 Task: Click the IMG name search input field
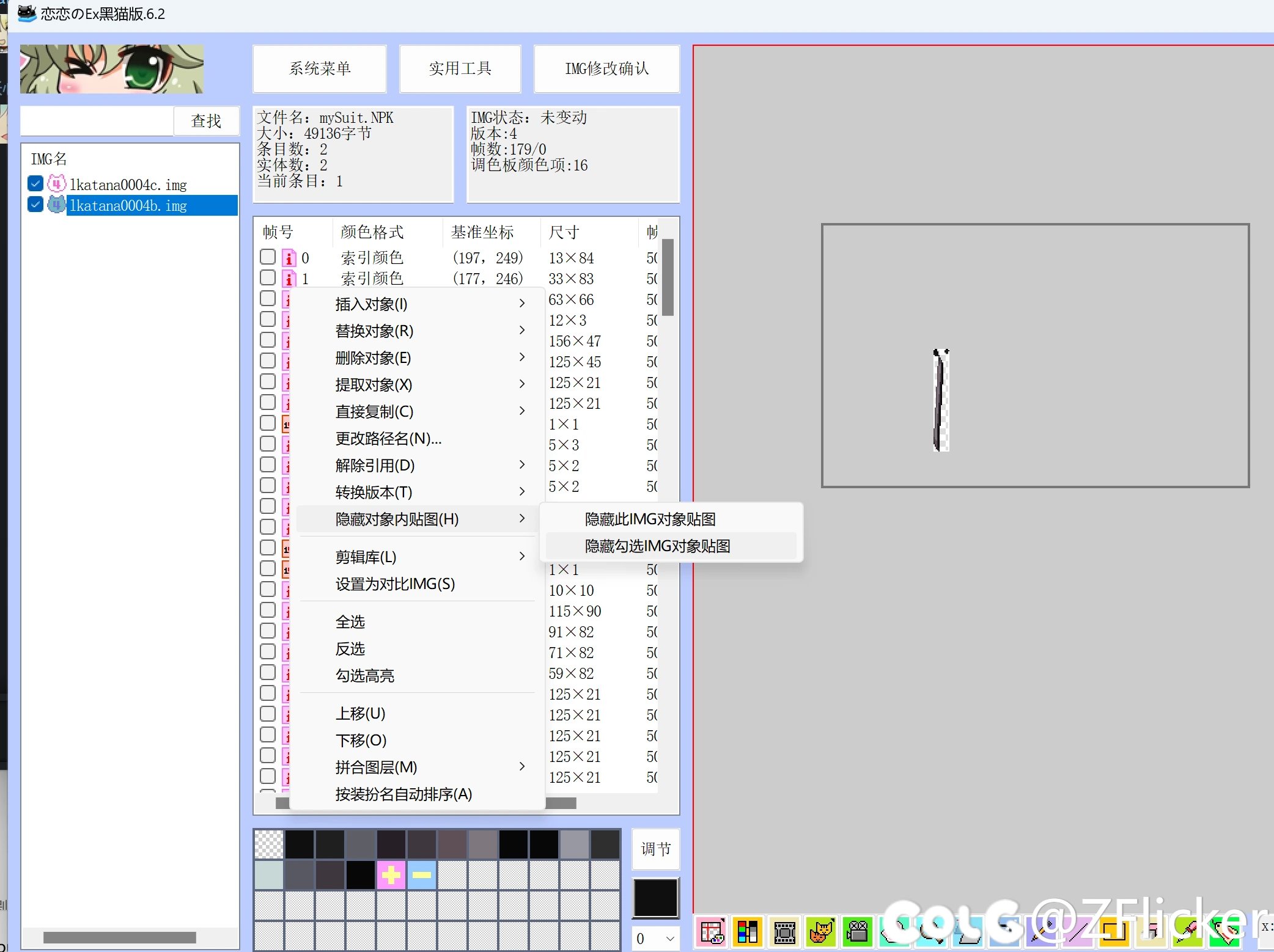[x=97, y=120]
